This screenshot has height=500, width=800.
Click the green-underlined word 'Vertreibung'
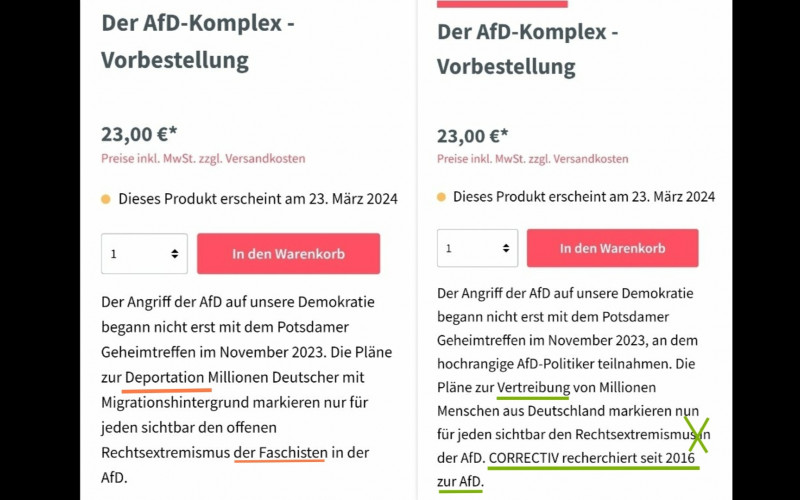[533, 387]
